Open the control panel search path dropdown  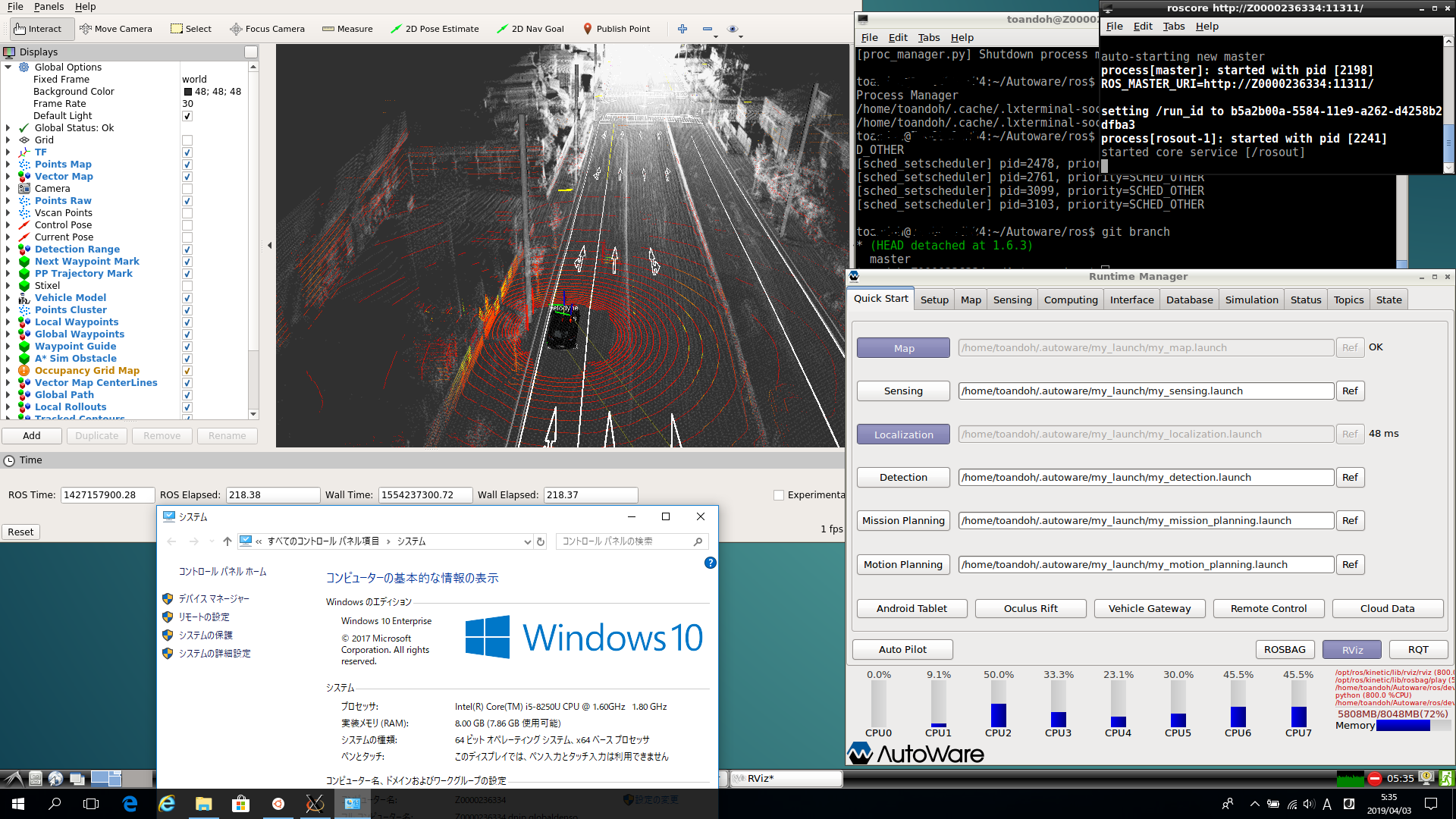coord(527,541)
